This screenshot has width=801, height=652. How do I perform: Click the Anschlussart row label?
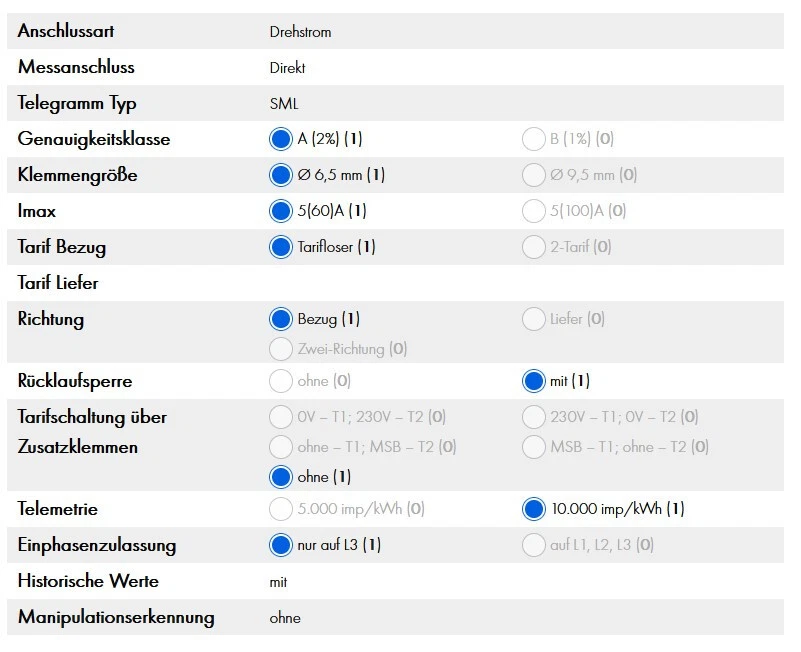66,32
